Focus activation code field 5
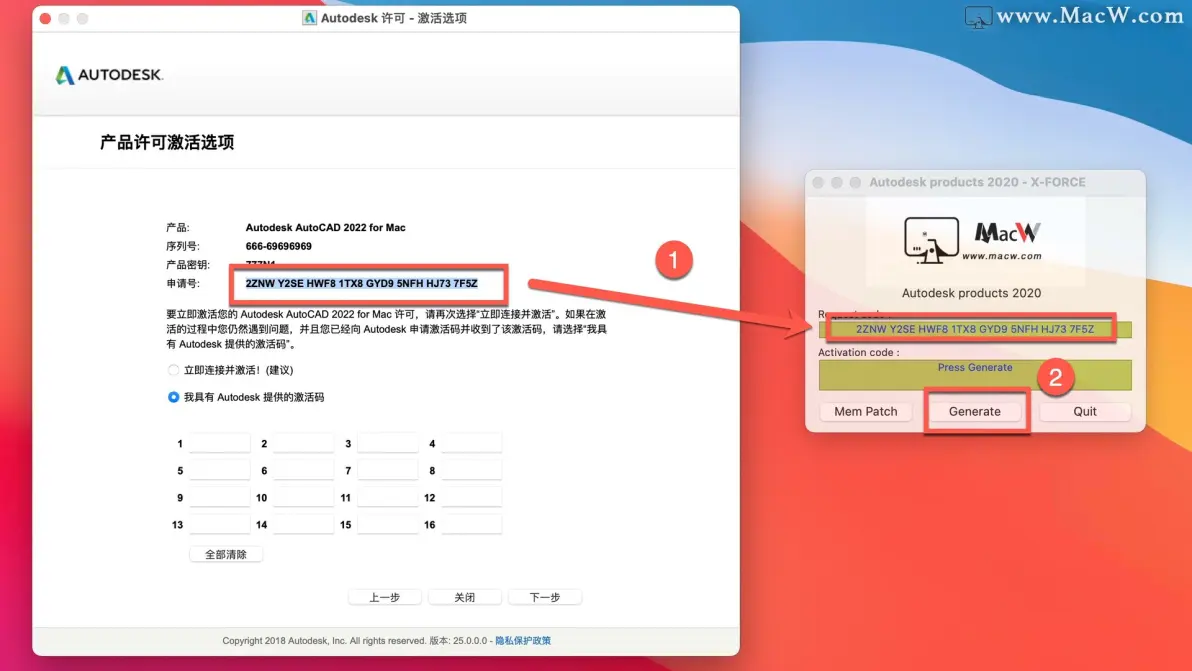 [220, 470]
